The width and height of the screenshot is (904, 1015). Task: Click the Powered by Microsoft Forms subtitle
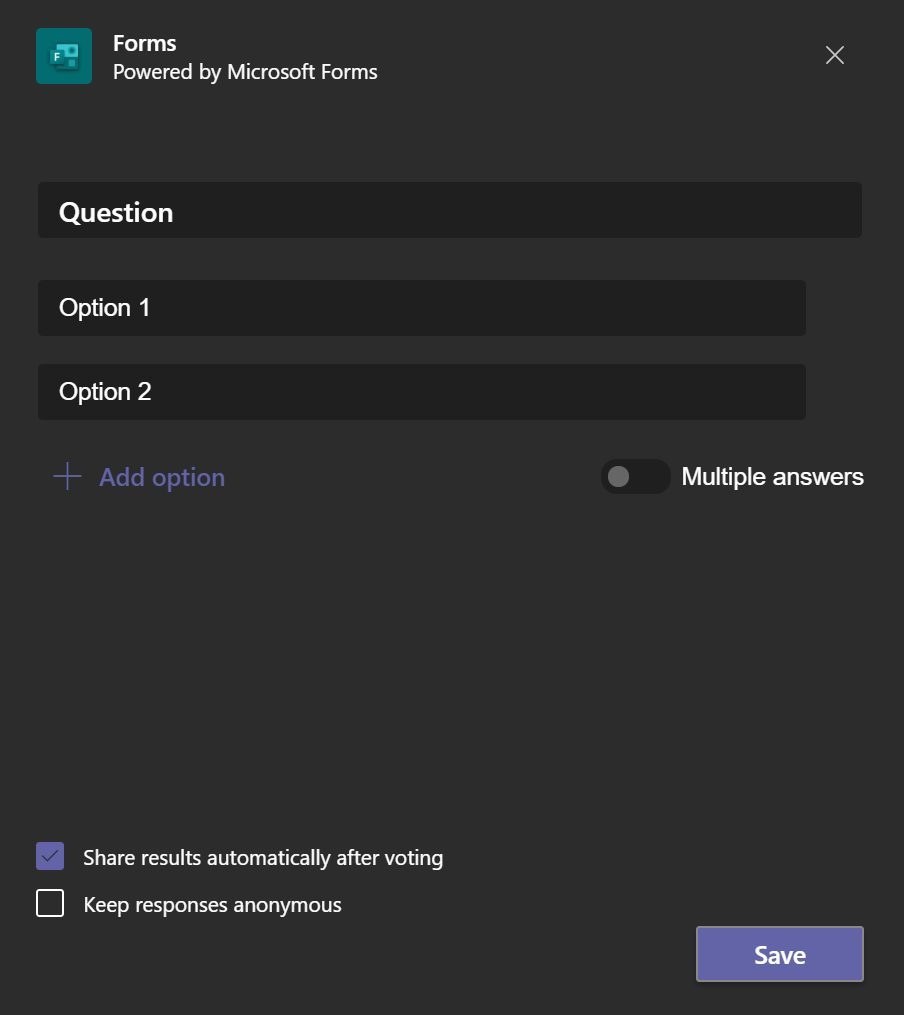[x=245, y=72]
